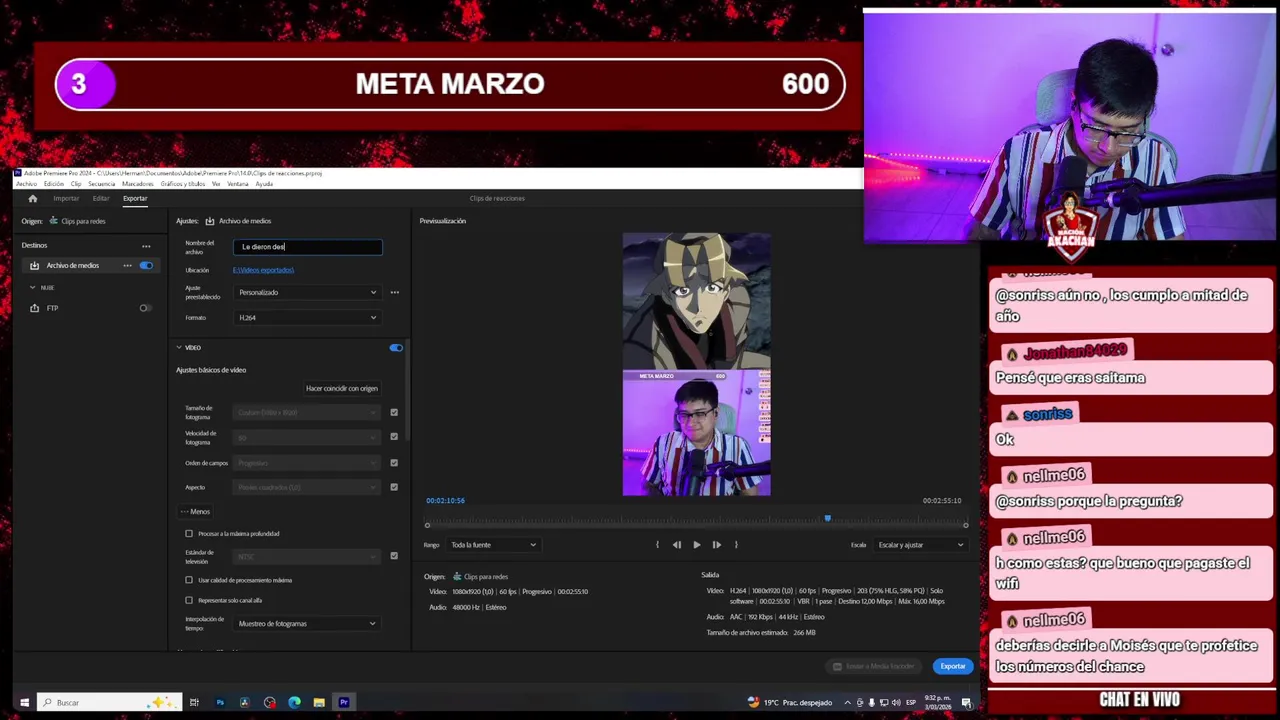1280x720 pixels.
Task: Open Escala Escalar y ajustar dropdown
Action: pyautogui.click(x=920, y=545)
